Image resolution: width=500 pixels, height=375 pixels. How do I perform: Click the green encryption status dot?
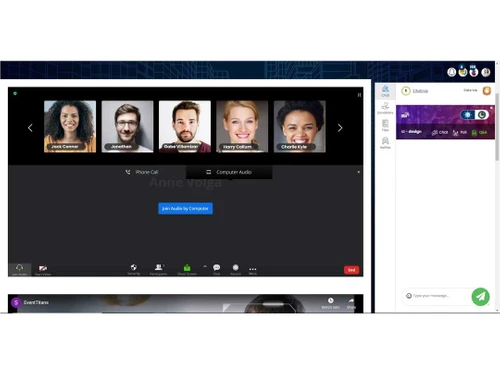[x=15, y=93]
